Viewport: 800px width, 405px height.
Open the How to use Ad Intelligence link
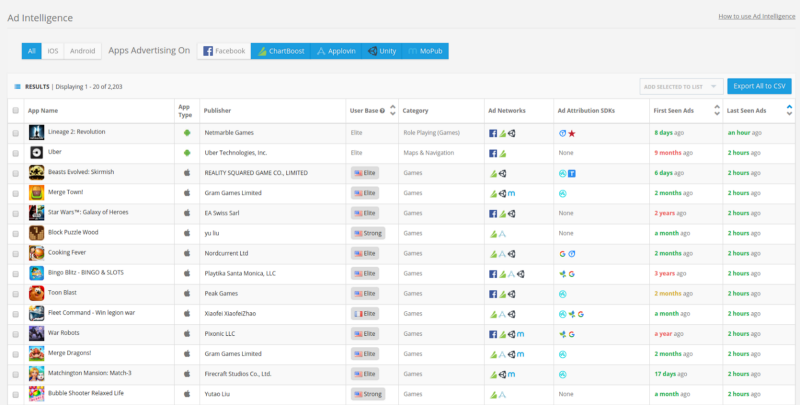tap(757, 16)
